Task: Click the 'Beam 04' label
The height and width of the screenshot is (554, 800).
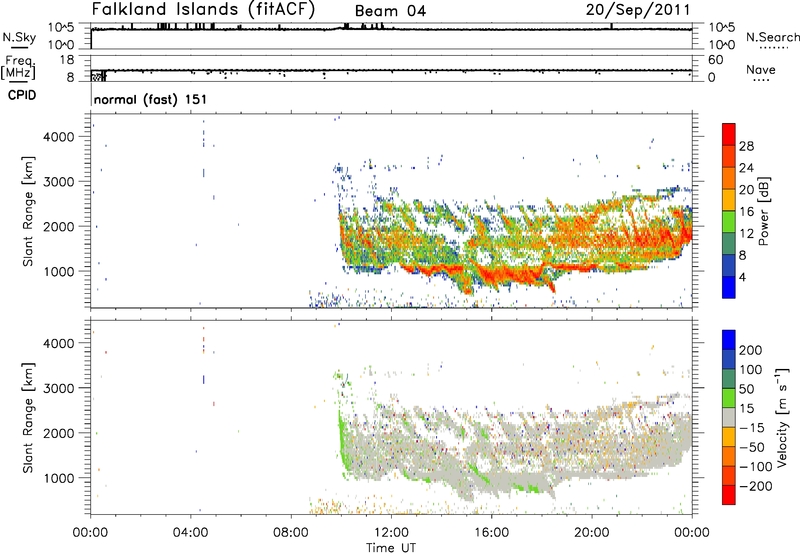Action: pos(390,11)
